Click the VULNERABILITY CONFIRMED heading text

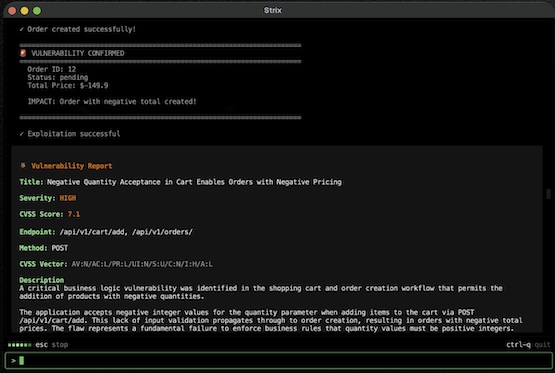(x=78, y=53)
